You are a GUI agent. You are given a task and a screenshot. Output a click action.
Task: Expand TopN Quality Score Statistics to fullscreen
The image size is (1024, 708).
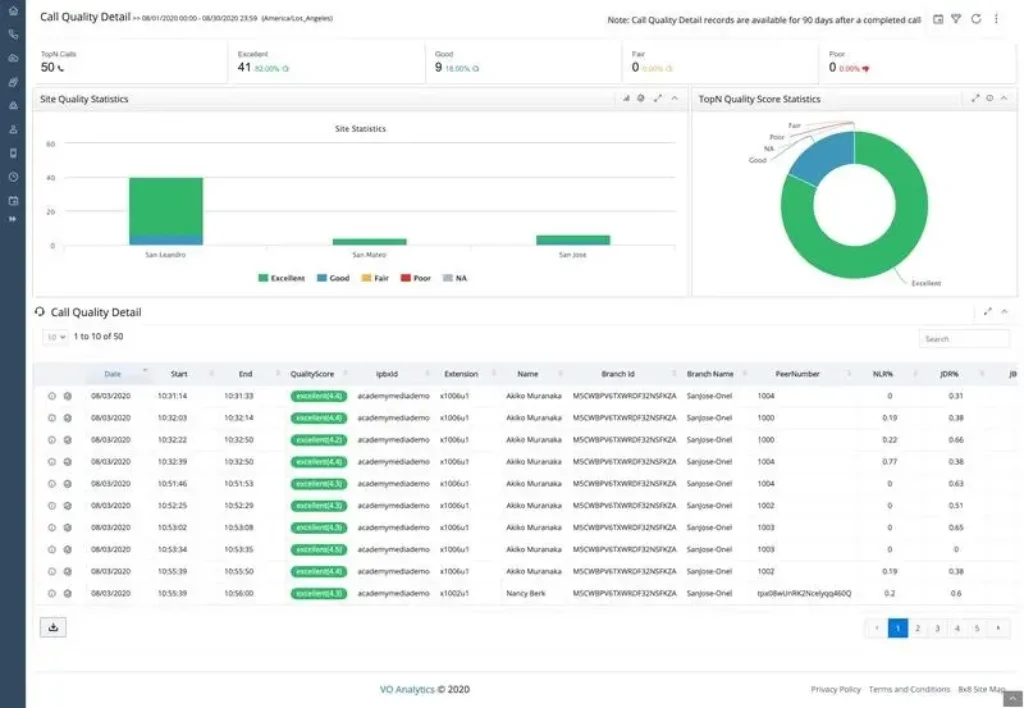tap(977, 99)
